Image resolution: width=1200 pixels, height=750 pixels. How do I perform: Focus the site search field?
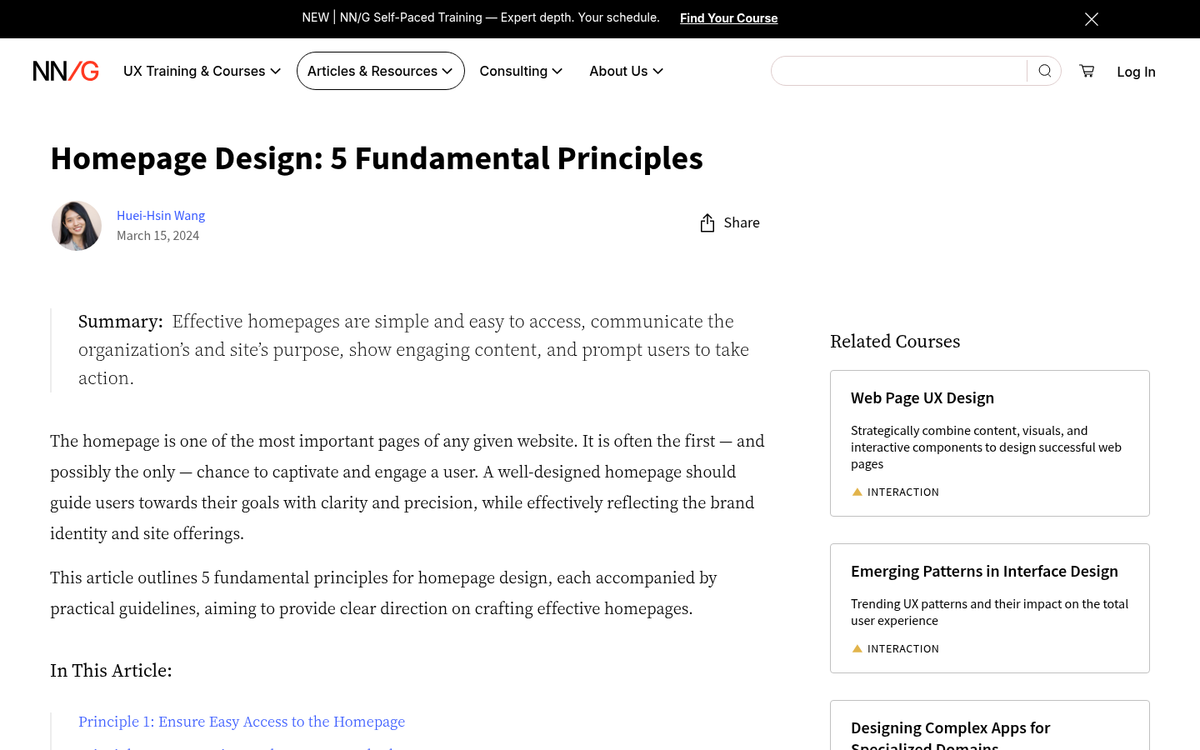tap(898, 71)
